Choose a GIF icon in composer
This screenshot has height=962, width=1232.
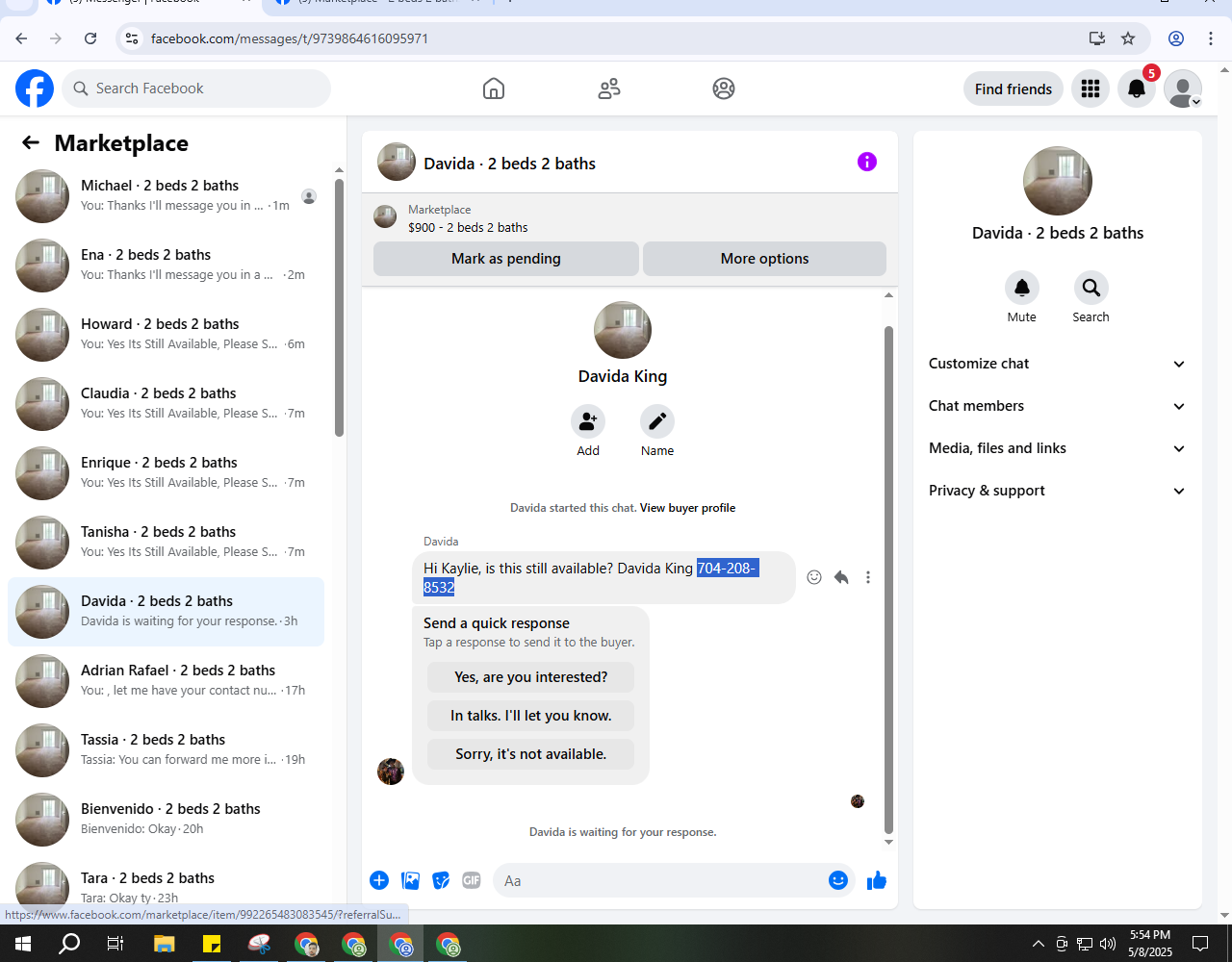coord(472,880)
